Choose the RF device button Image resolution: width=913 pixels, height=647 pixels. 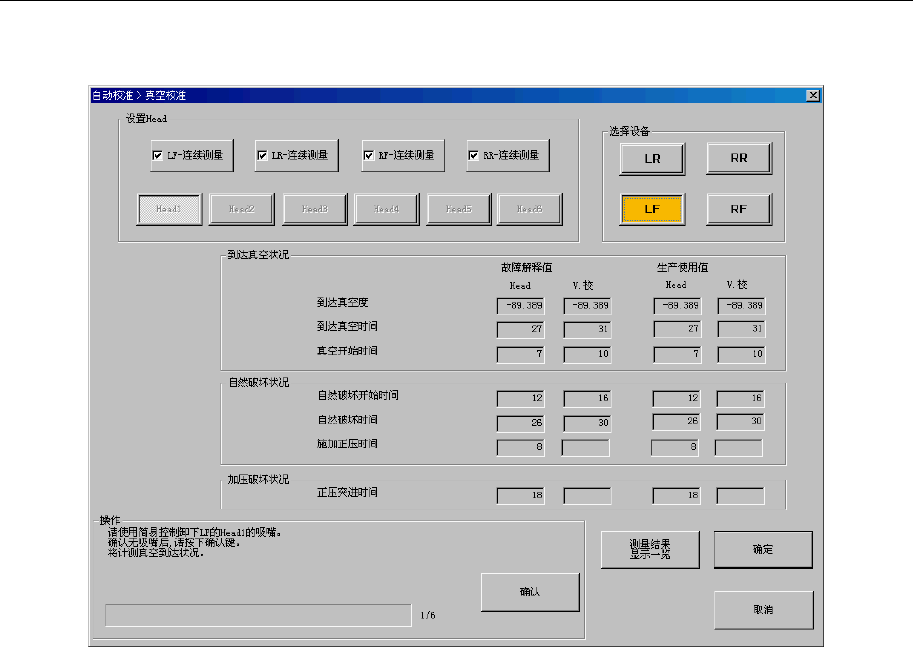[740, 208]
